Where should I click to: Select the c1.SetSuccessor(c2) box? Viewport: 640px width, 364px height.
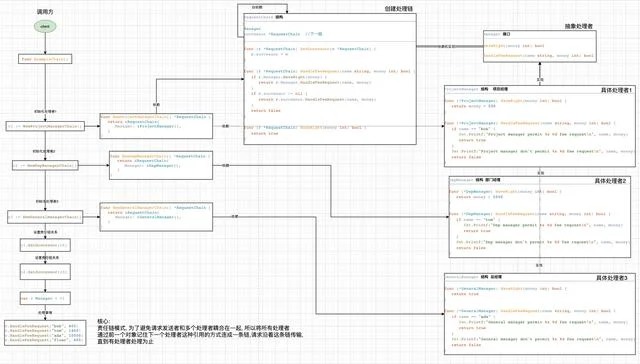(x=45, y=245)
